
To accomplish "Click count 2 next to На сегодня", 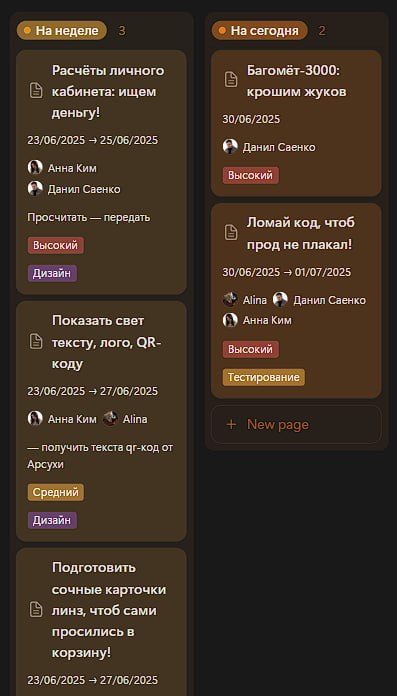I will point(322,31).
